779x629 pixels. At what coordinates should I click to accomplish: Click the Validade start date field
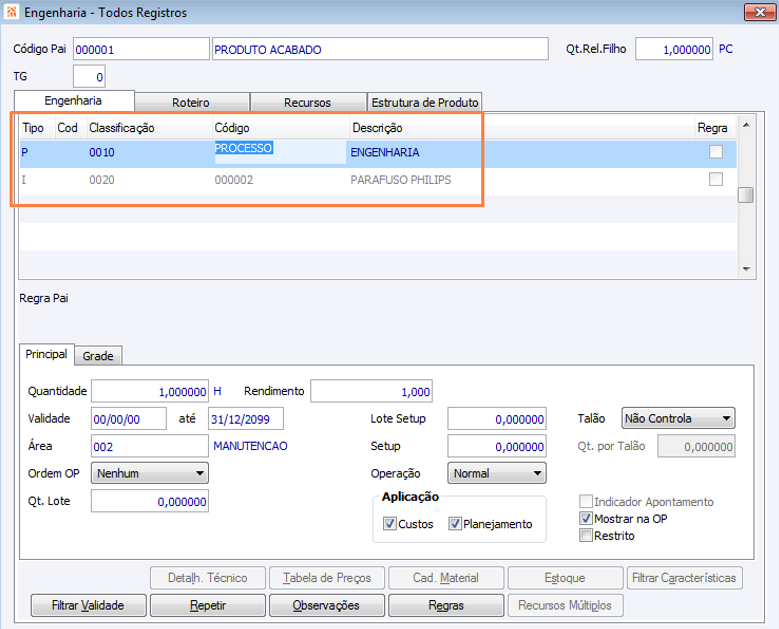[x=129, y=419]
